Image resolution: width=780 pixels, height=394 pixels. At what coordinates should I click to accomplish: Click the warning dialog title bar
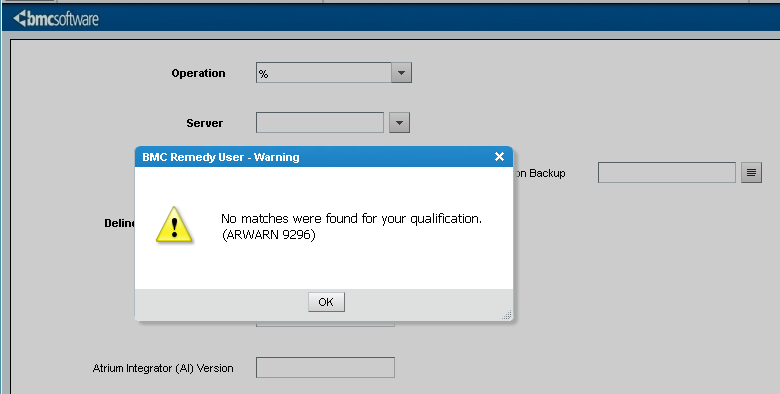click(x=323, y=157)
